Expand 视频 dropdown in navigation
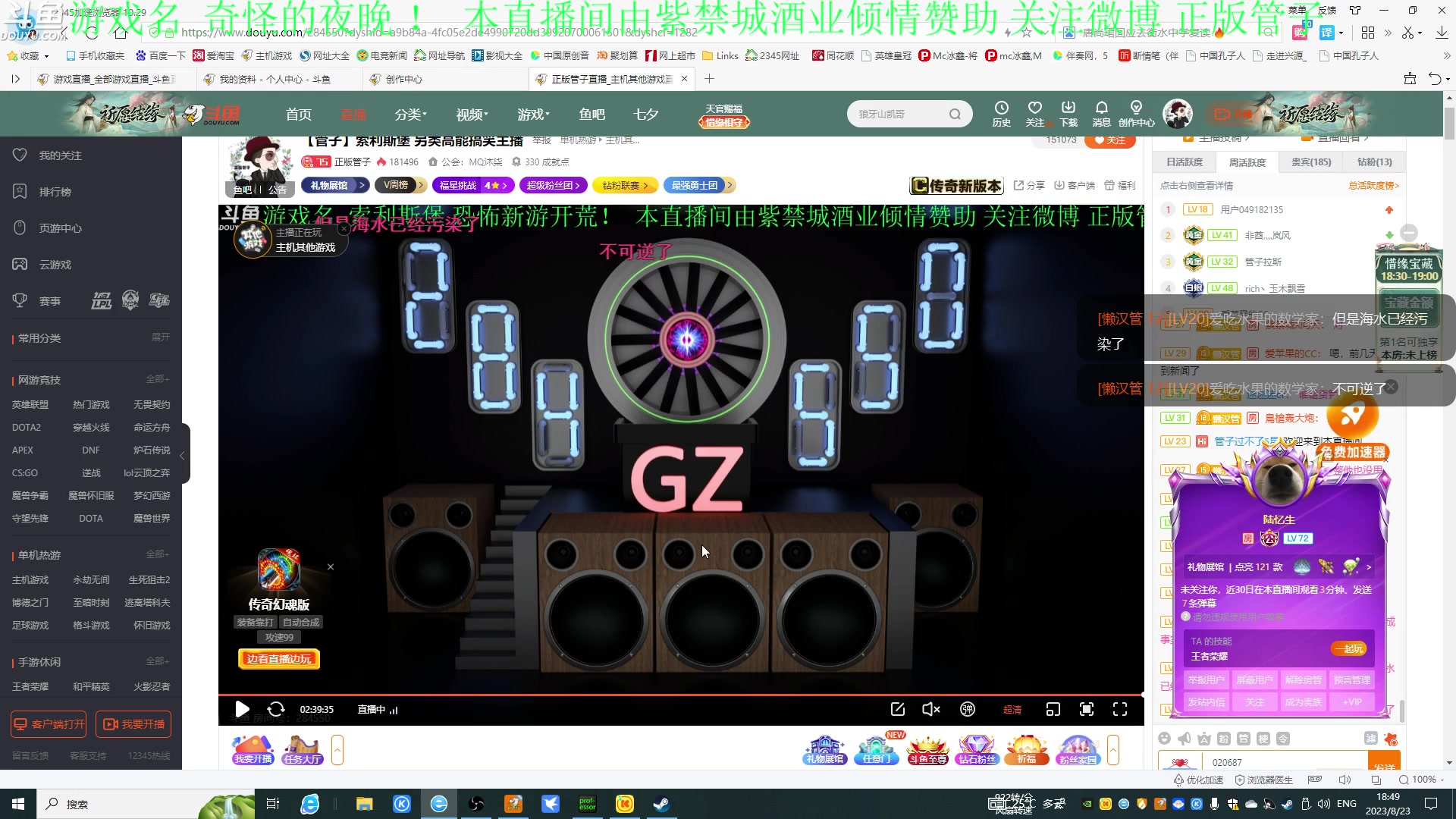Viewport: 1456px width, 819px height. (472, 114)
